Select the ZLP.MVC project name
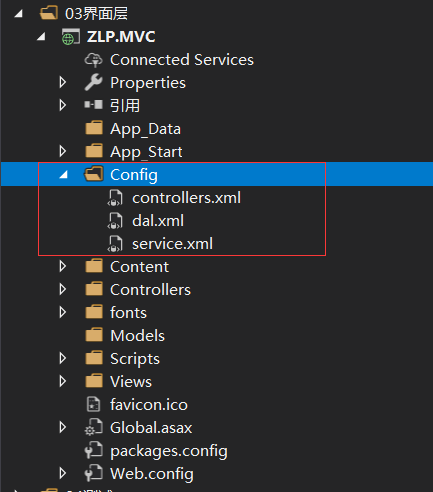Viewport: 433px width, 492px height. tap(121, 37)
